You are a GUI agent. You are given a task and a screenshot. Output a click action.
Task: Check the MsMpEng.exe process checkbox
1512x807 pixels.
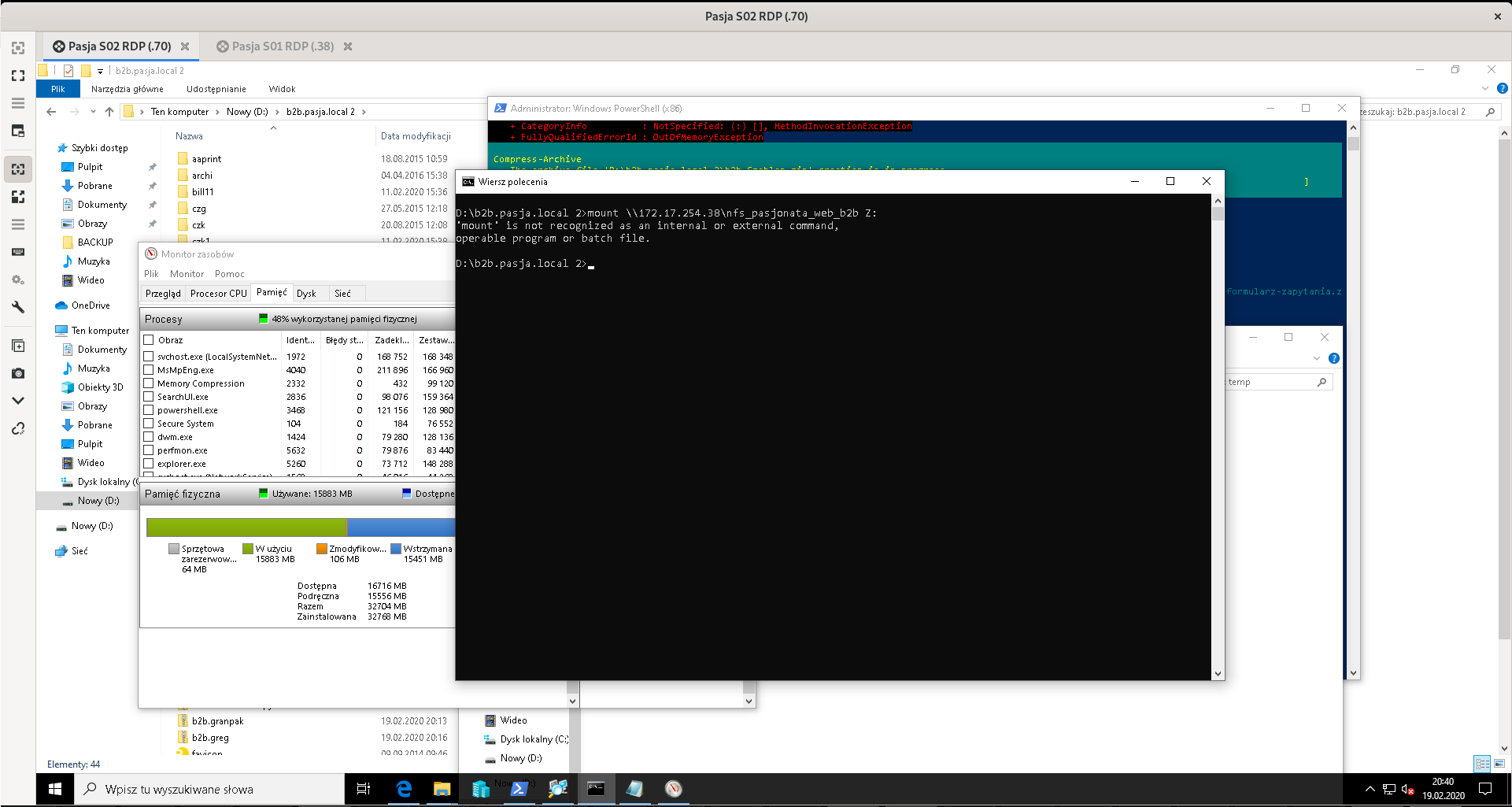(148, 370)
